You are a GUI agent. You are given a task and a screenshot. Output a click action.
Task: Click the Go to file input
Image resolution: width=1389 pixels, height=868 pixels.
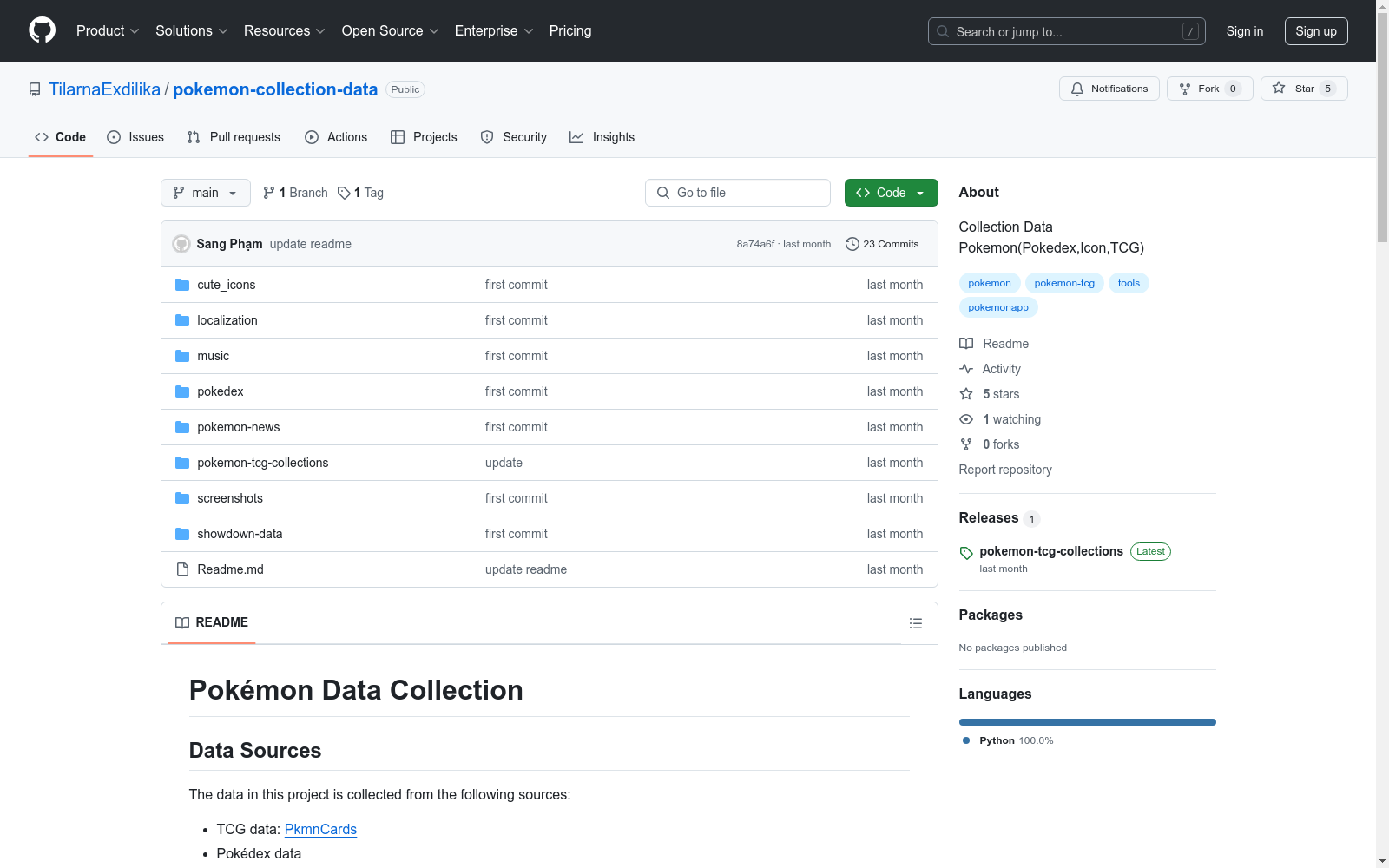click(738, 193)
